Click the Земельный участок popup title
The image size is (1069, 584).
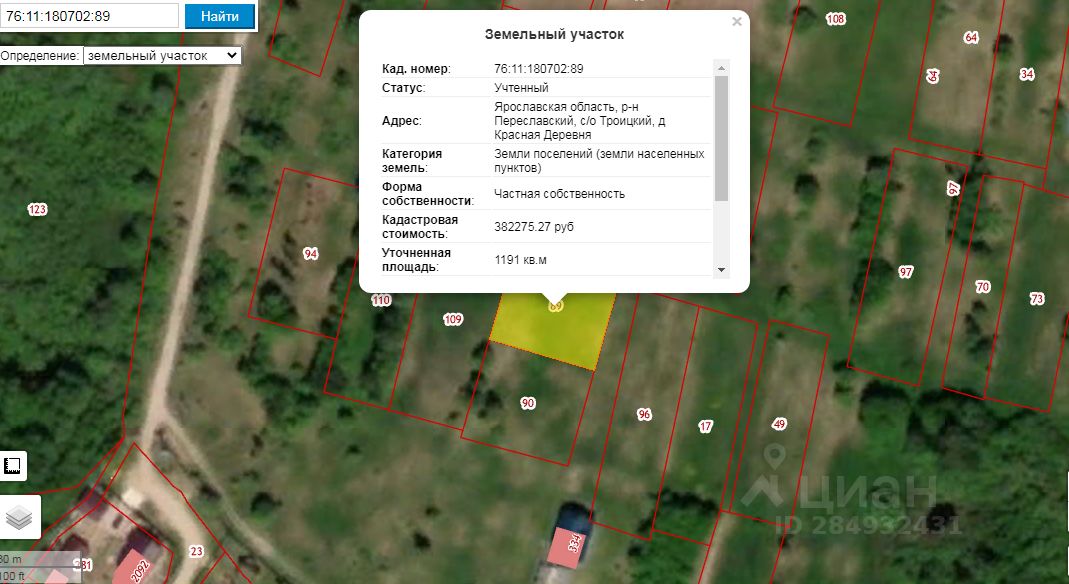[554, 34]
